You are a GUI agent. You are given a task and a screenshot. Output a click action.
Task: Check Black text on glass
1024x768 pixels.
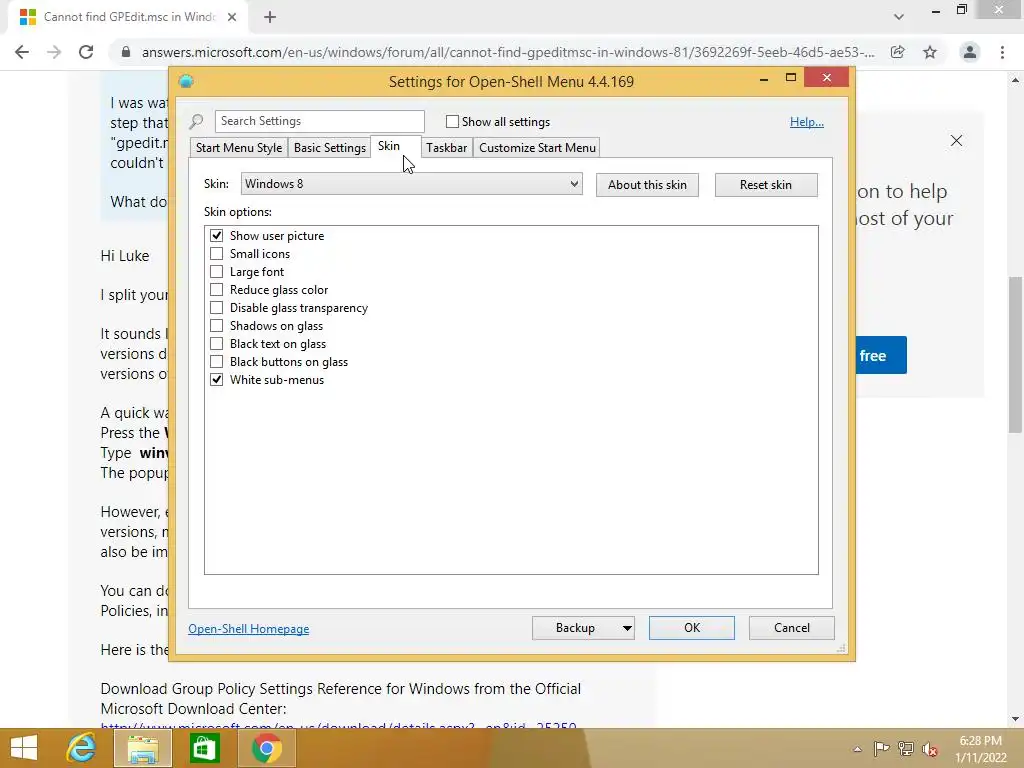[x=217, y=344]
